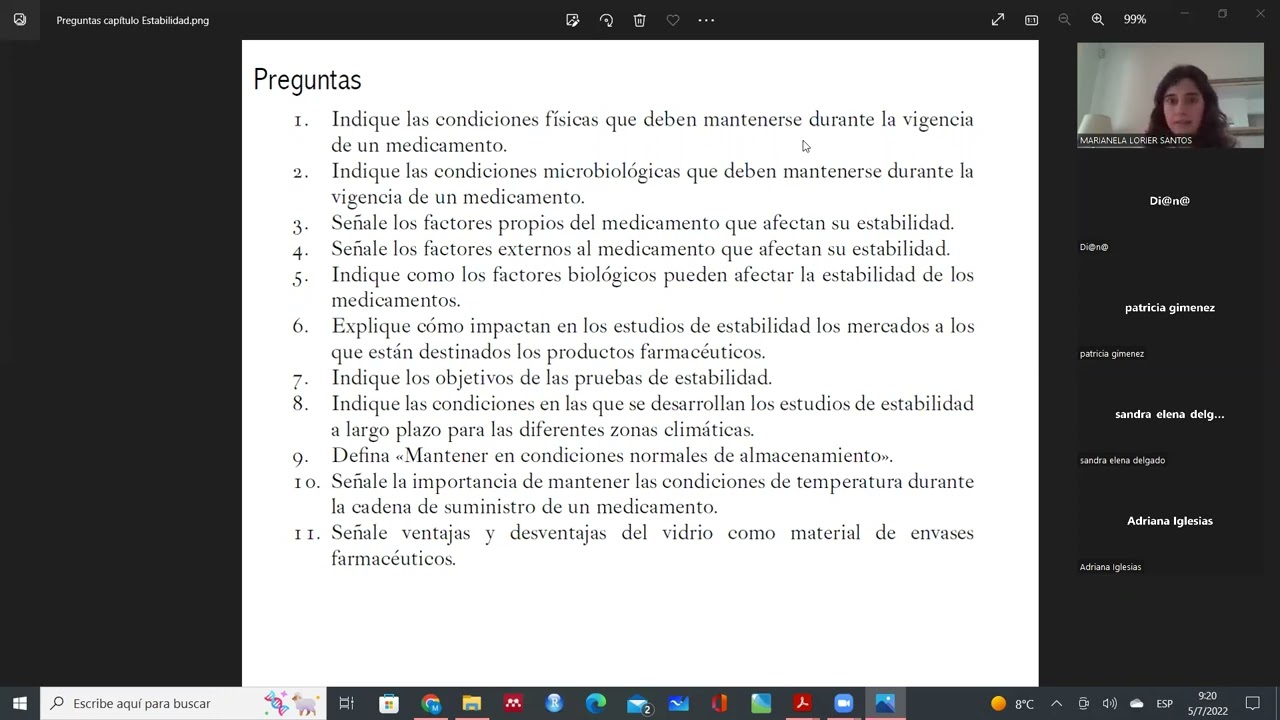
Task: Select the Adriana Iglesias participant tile
Action: coord(1170,521)
